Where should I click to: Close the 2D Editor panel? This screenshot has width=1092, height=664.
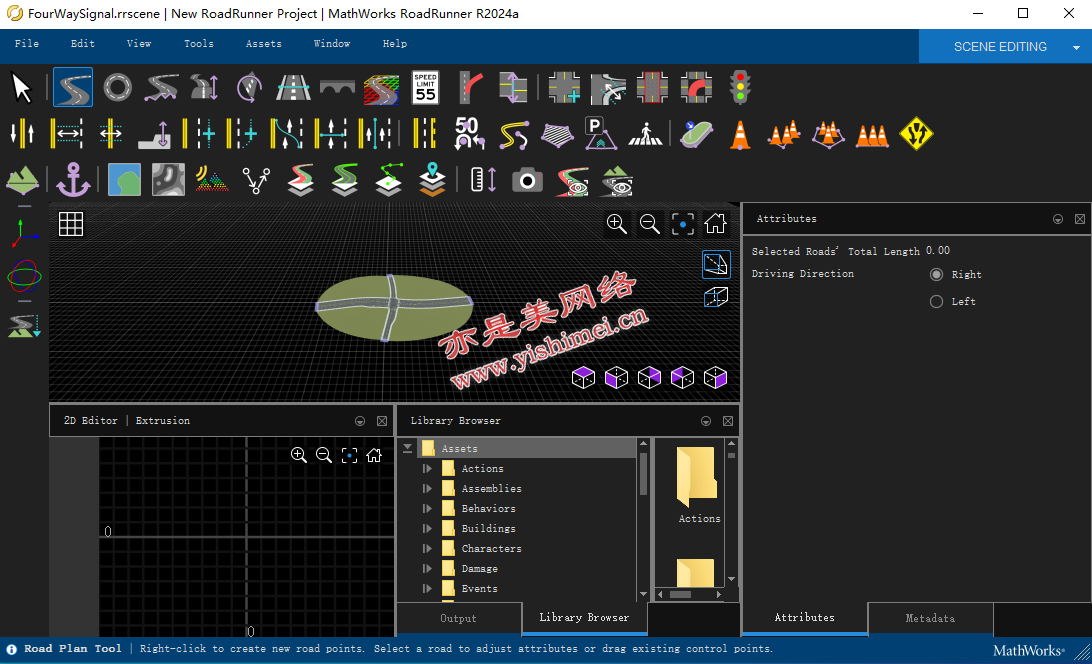382,421
